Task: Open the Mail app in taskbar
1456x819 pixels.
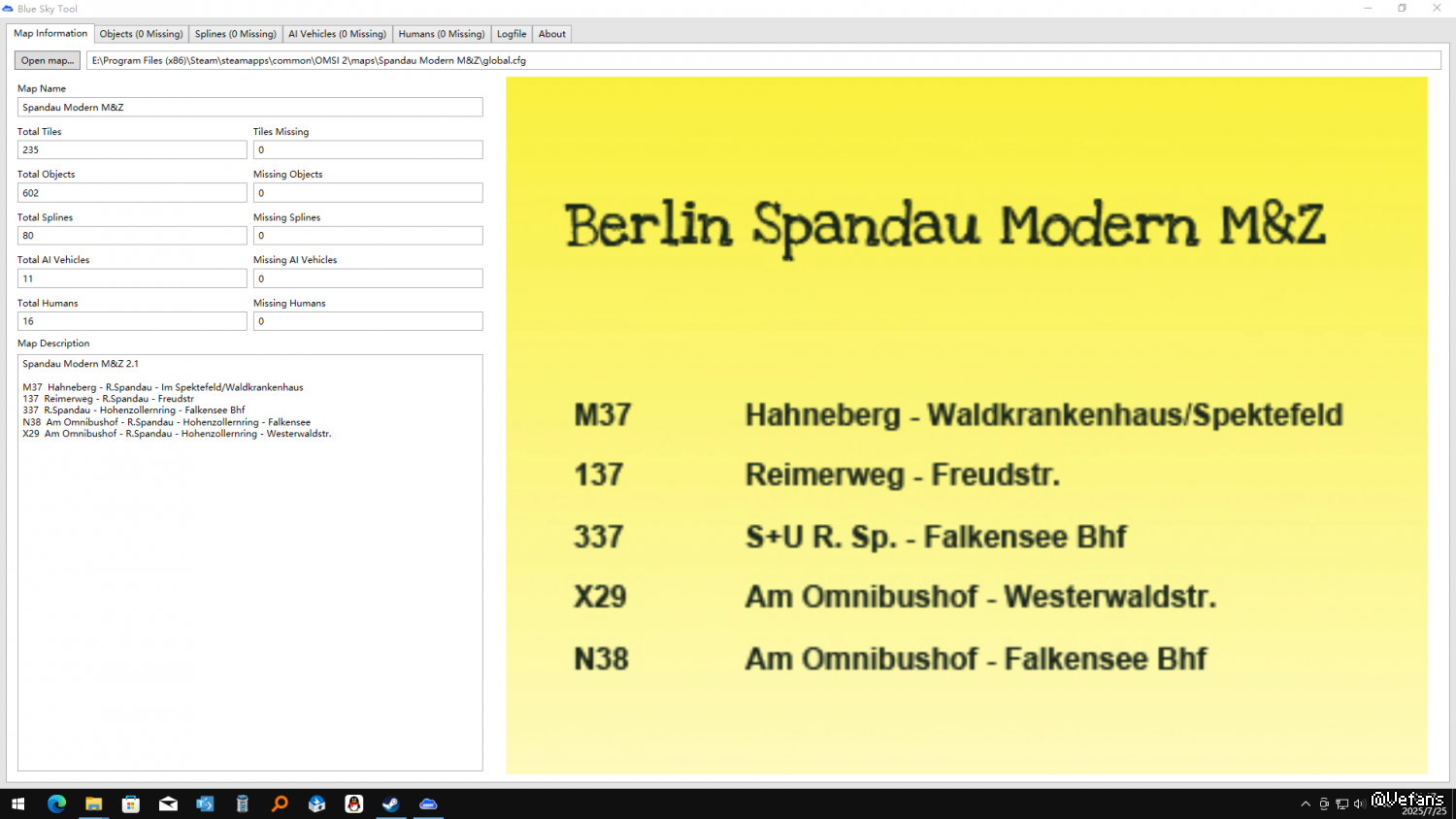Action: tap(168, 803)
